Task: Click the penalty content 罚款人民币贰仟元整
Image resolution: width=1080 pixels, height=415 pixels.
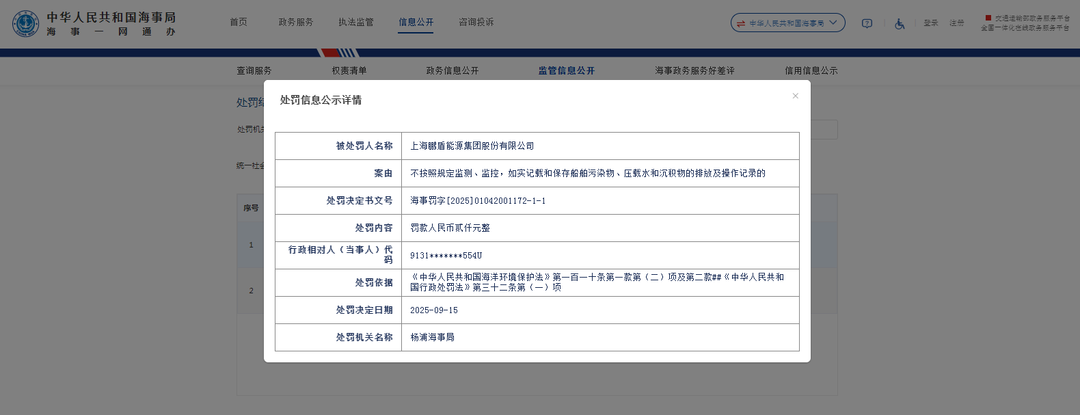Action: click(450, 228)
